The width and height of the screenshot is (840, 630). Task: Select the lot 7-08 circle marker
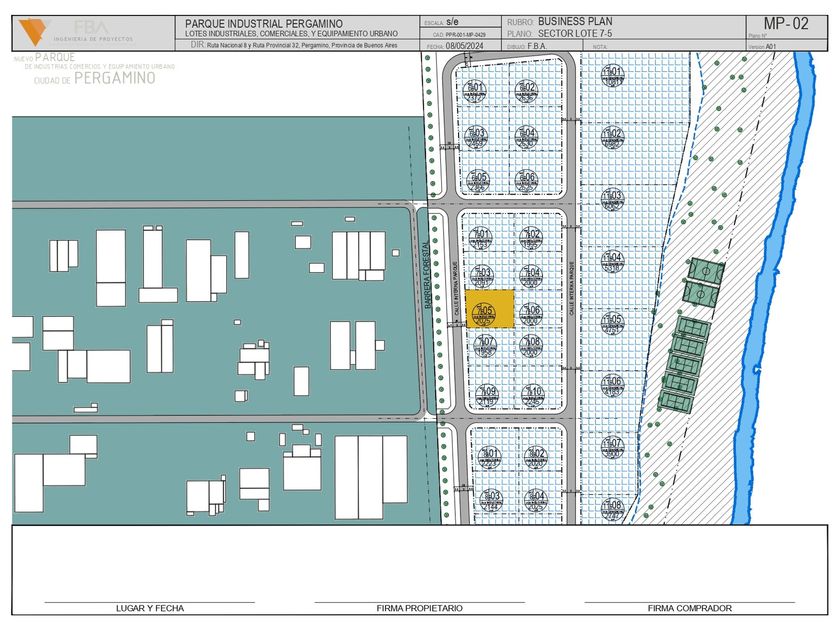[531, 346]
